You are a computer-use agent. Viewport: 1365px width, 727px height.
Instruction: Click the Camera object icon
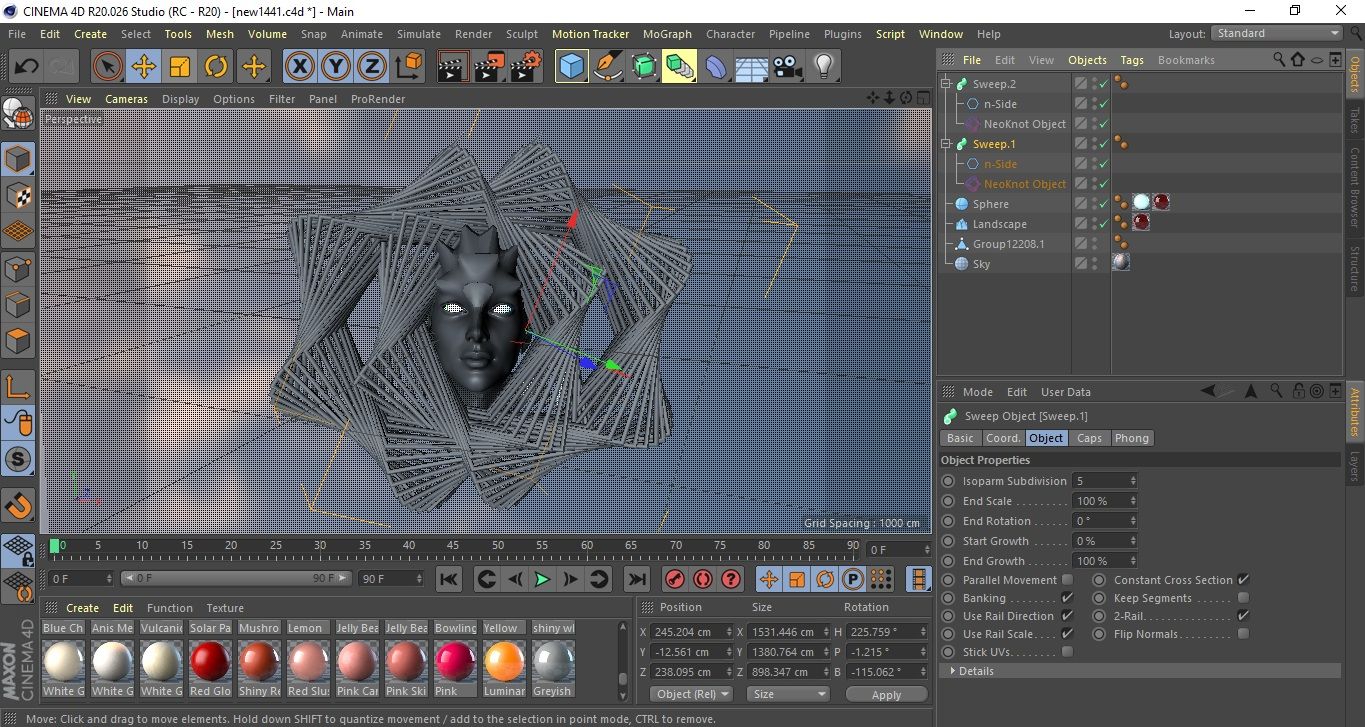click(787, 67)
